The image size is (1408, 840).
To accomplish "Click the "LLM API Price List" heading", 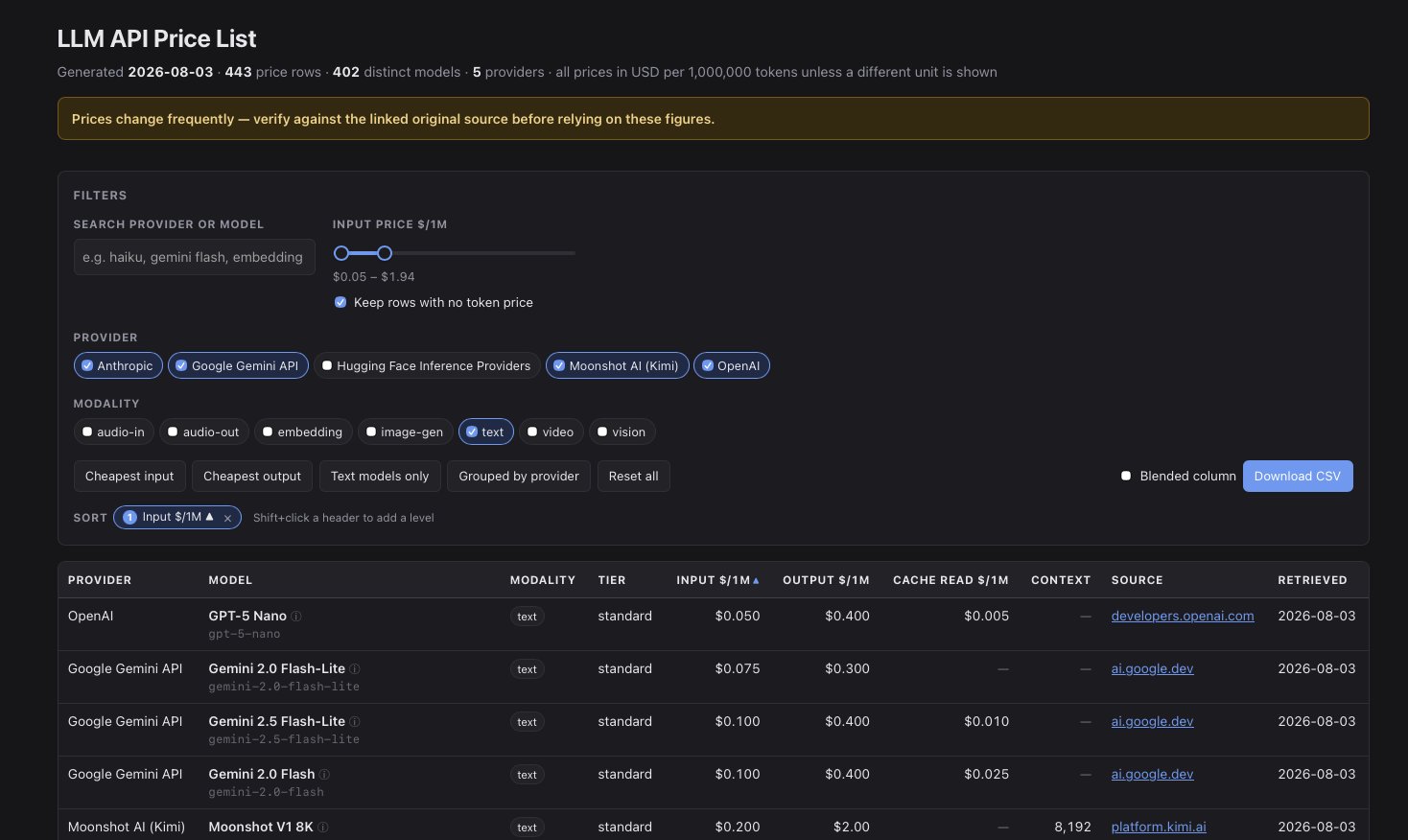I will pyautogui.click(x=156, y=39).
